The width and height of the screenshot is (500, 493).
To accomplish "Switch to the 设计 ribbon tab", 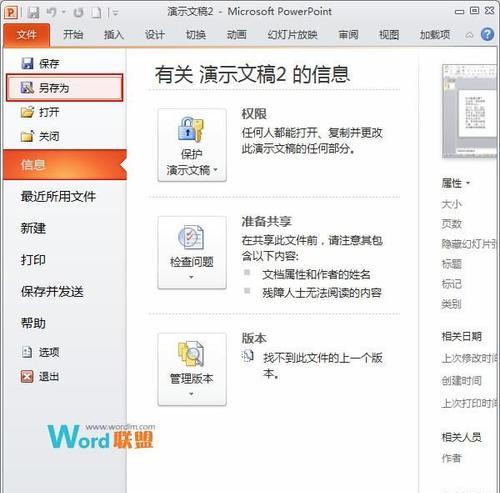I will pyautogui.click(x=155, y=34).
